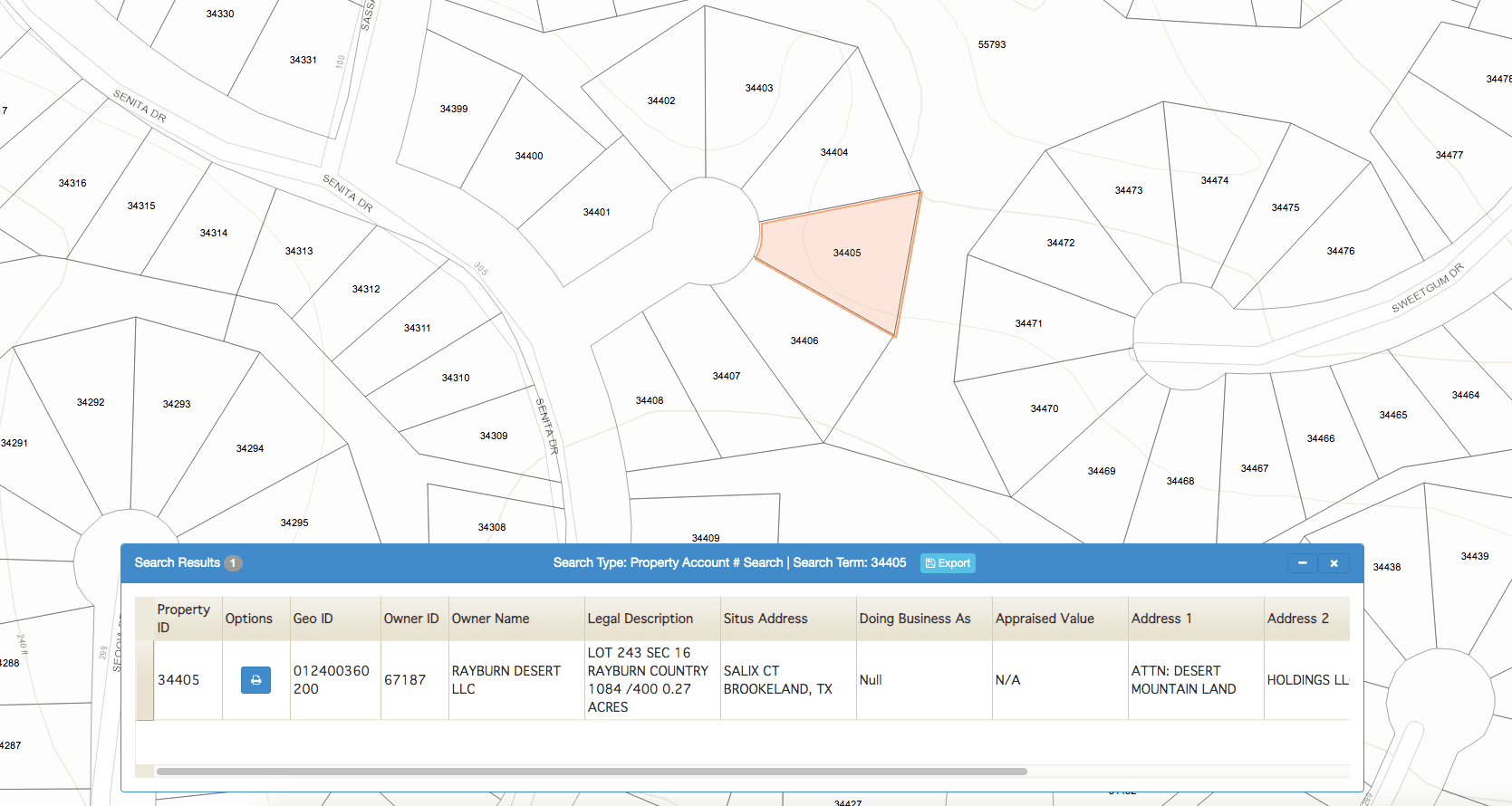The image size is (1512, 806).
Task: Select parcel 34331 on the map
Action: (303, 60)
